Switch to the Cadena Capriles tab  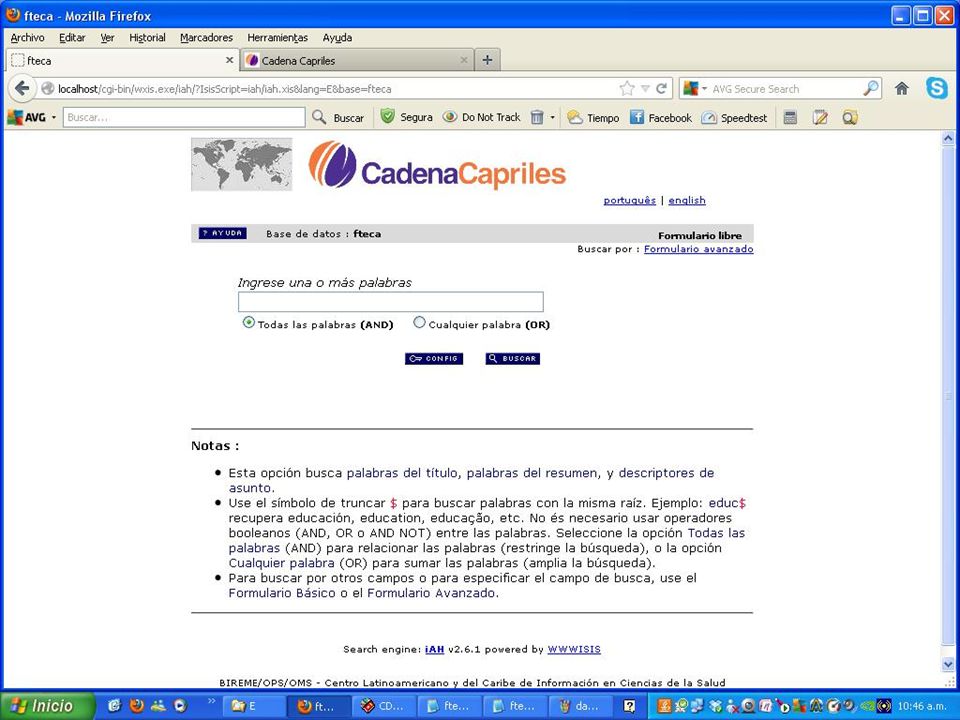tap(357, 60)
